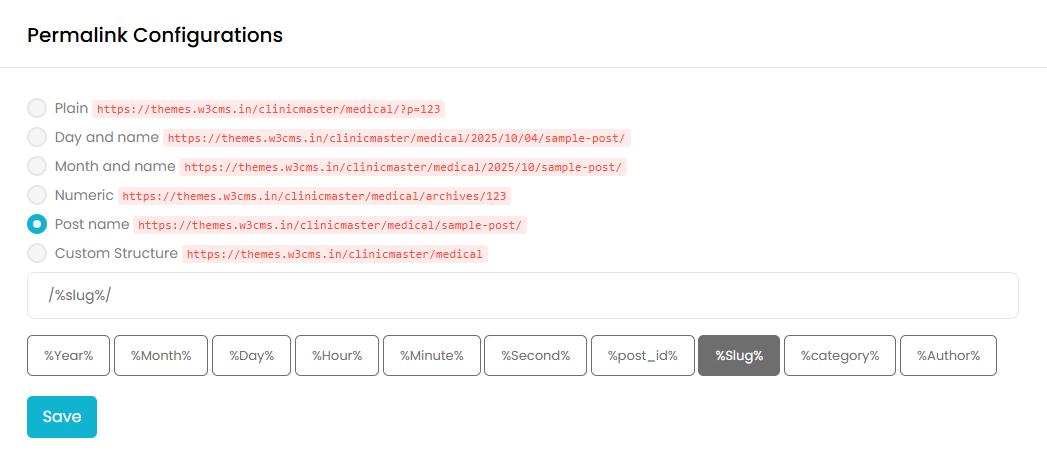
Task: Click the %Second% tag button
Action: tap(535, 356)
